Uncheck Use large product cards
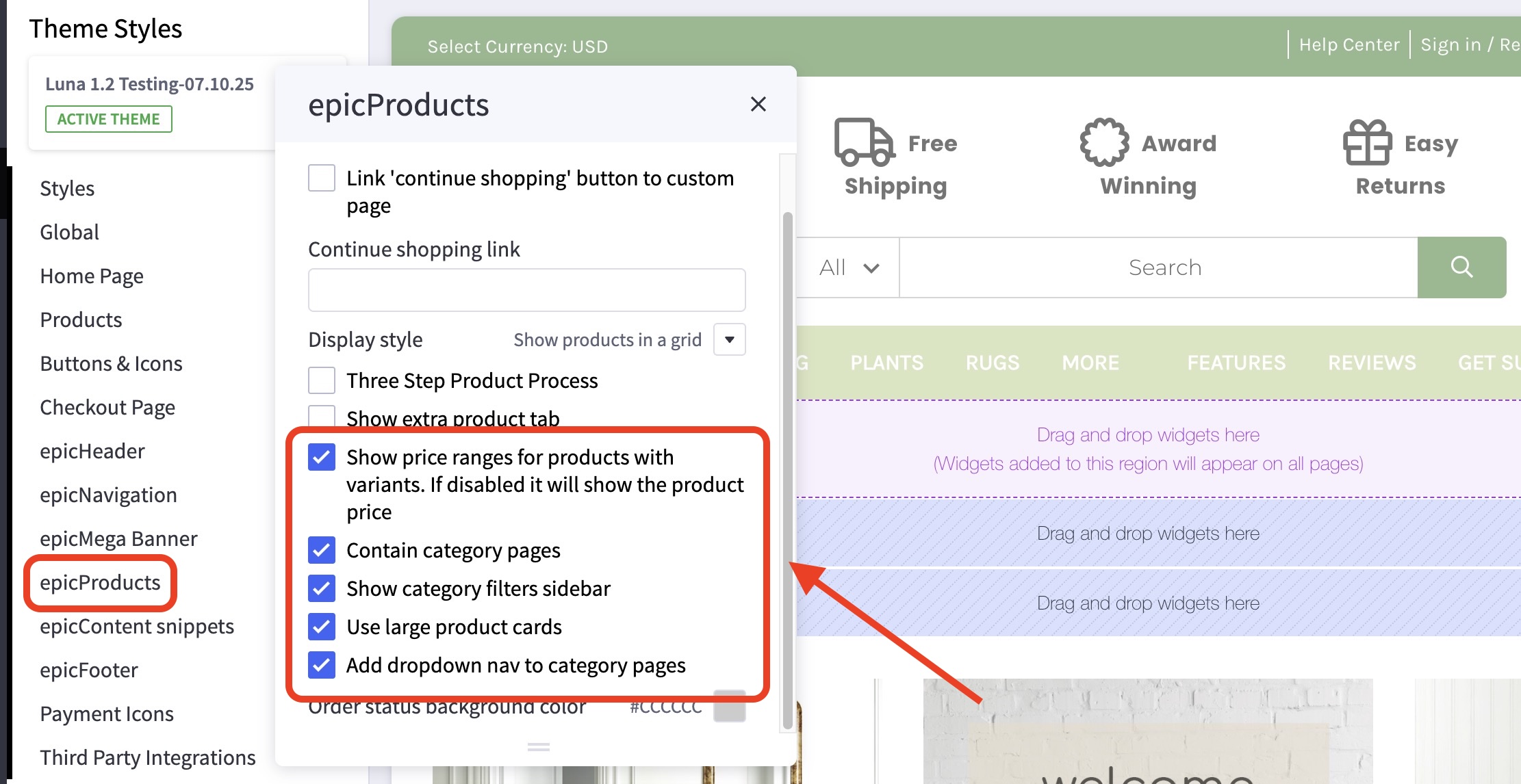 coord(321,627)
